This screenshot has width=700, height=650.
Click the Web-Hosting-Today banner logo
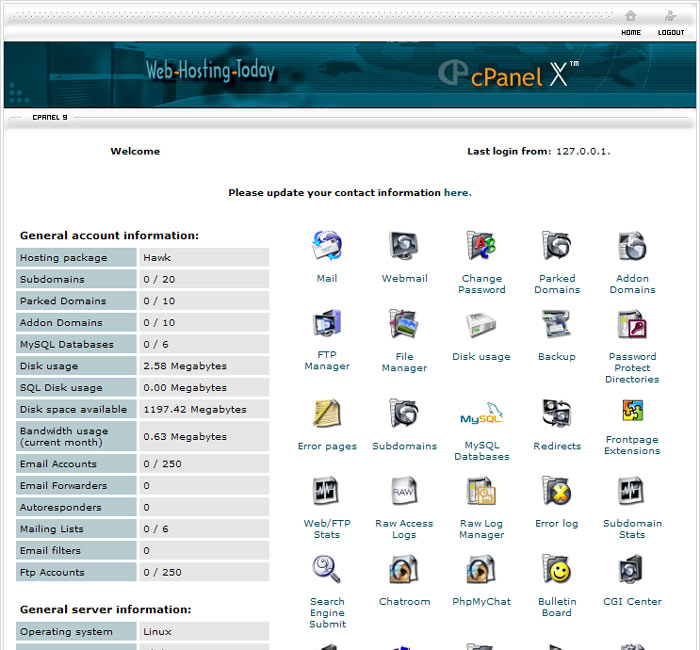pos(210,71)
